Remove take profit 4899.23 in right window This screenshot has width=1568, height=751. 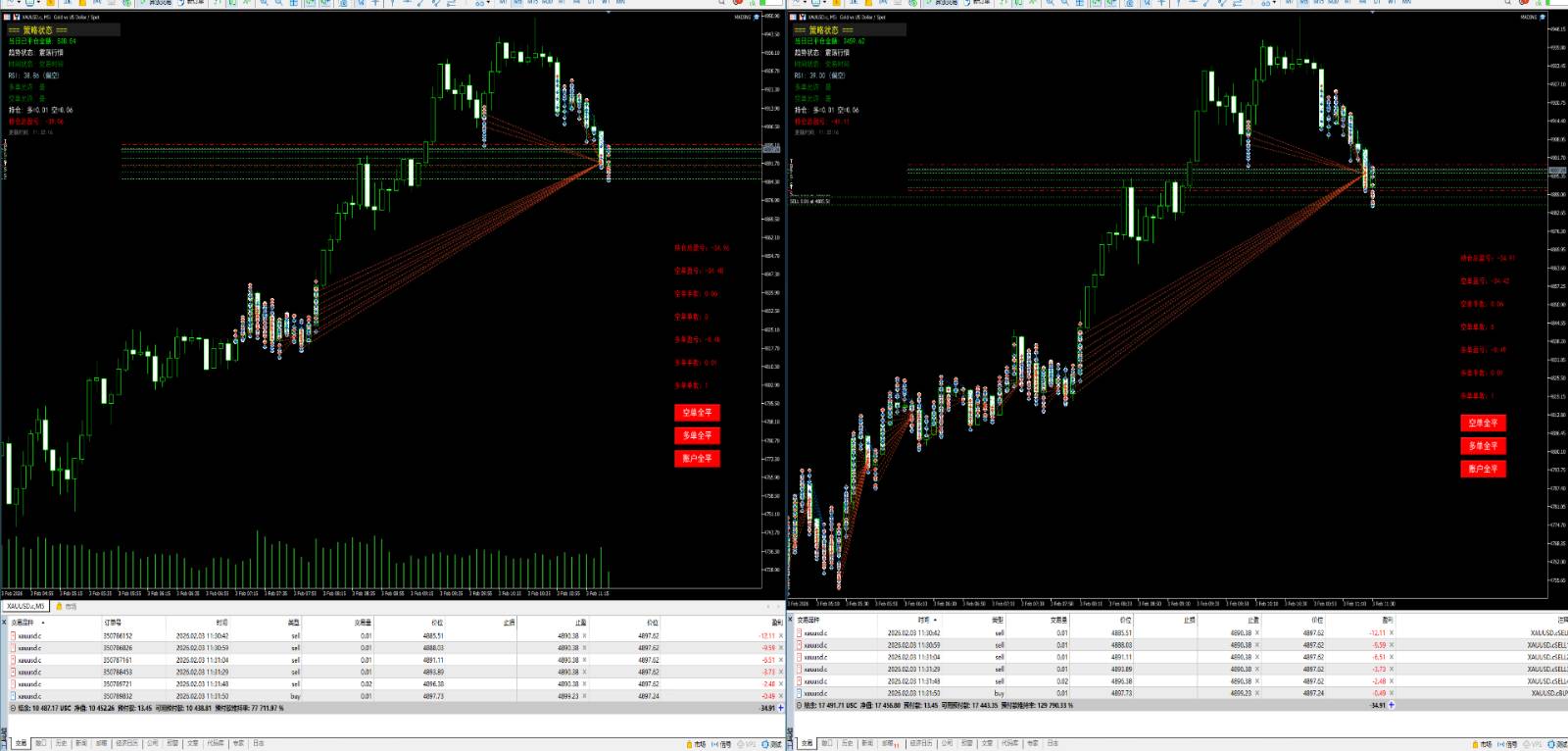(x=1257, y=692)
